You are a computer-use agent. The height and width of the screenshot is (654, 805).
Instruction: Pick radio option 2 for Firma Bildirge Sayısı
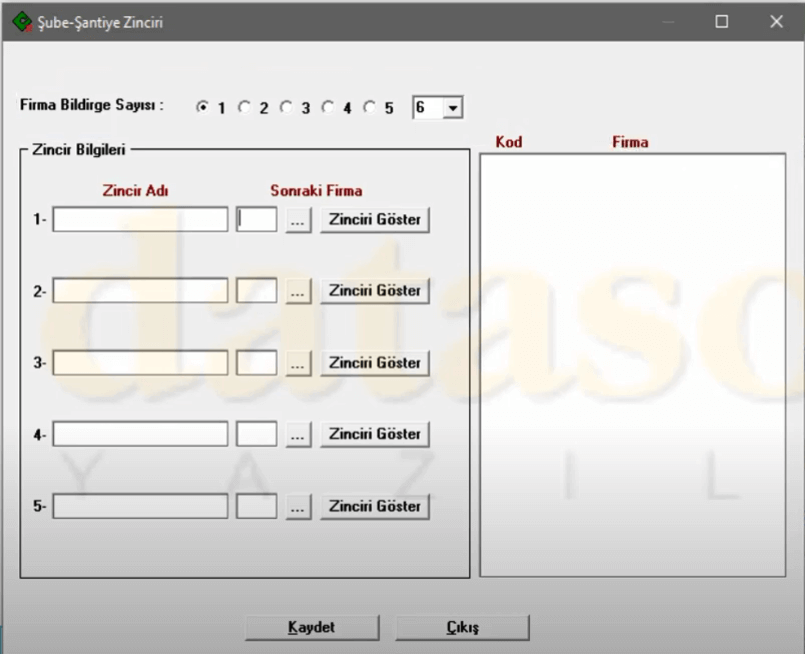coord(245,108)
